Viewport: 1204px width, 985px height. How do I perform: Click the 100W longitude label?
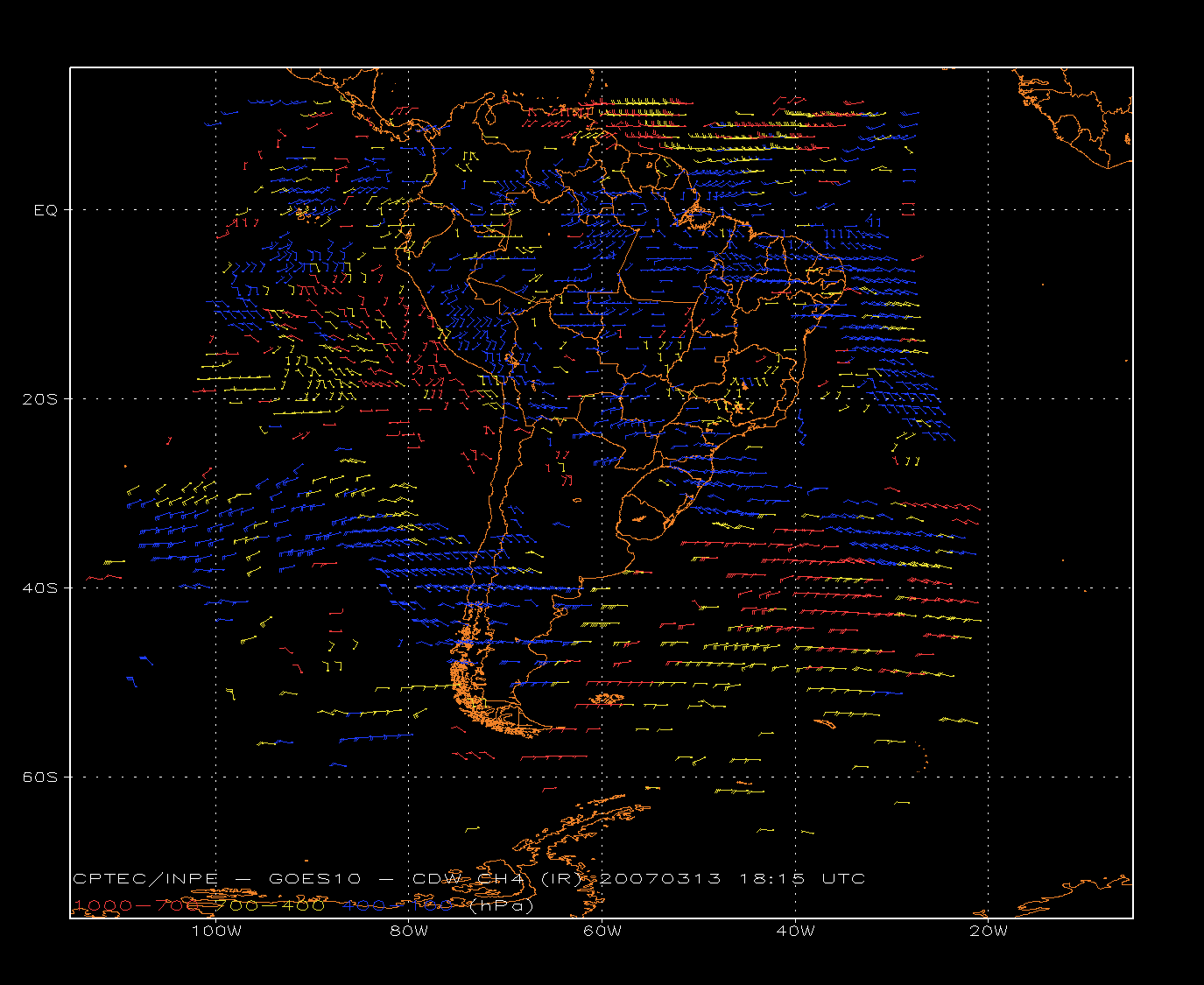216,931
